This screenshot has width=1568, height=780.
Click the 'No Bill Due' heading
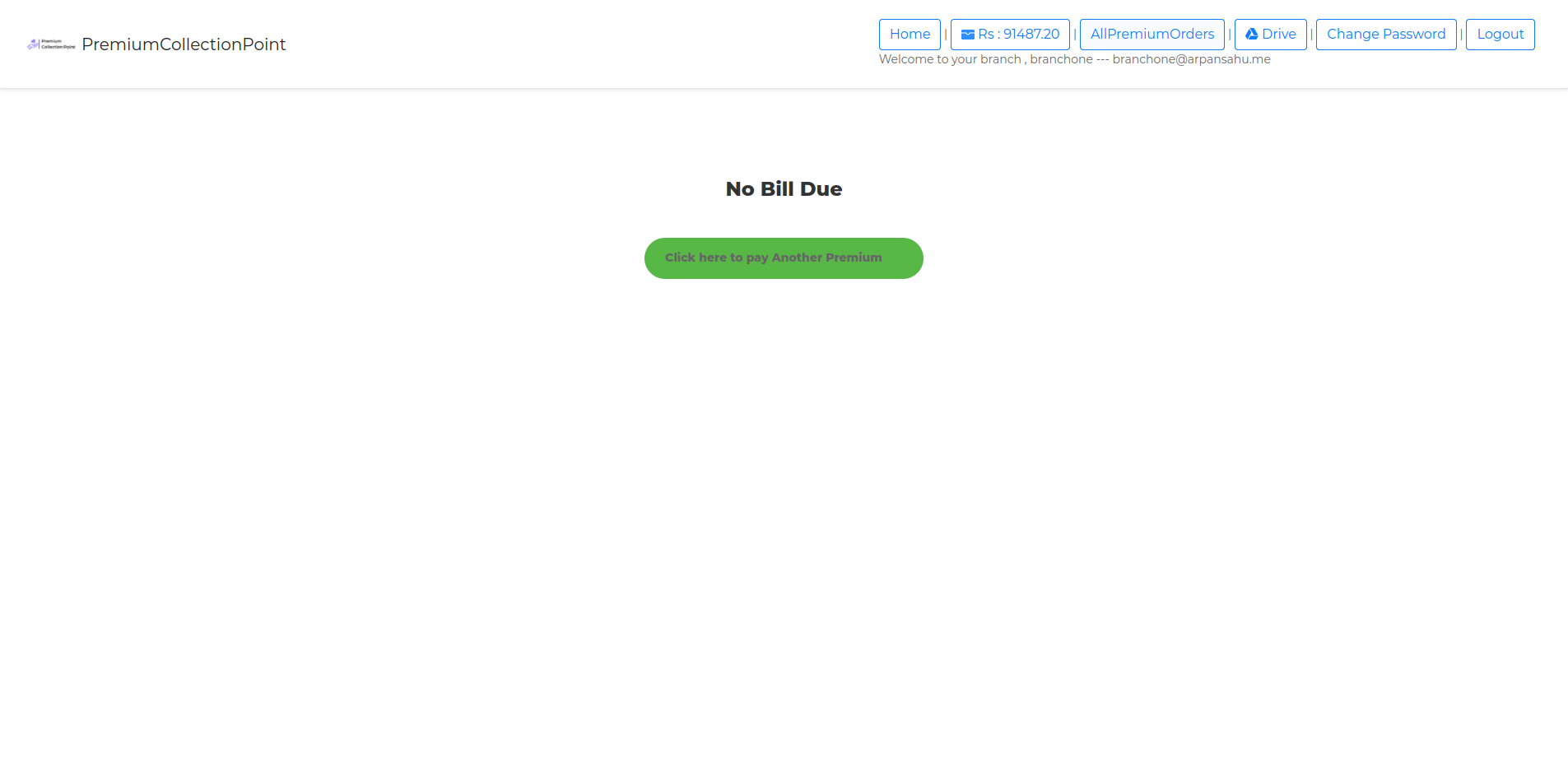pos(784,189)
